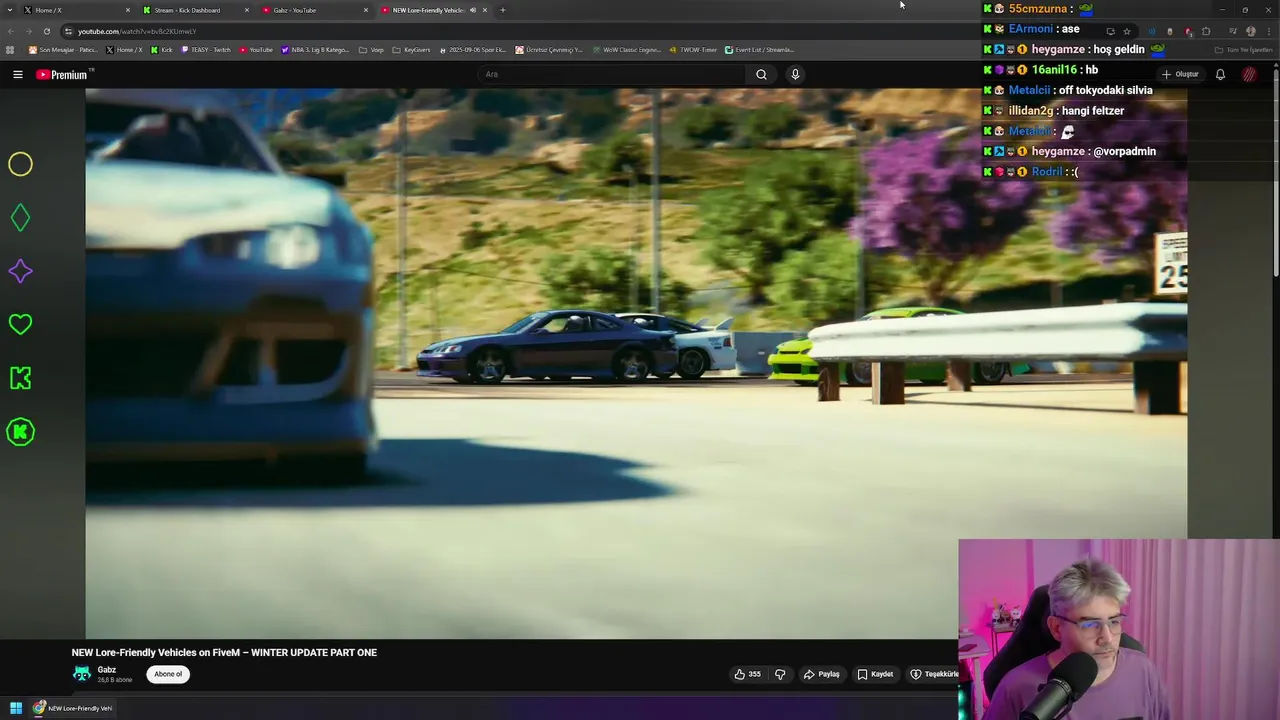Screen dimensions: 1280x720
Task: Open the YouTube hamburger guide menu
Action: pos(17,74)
